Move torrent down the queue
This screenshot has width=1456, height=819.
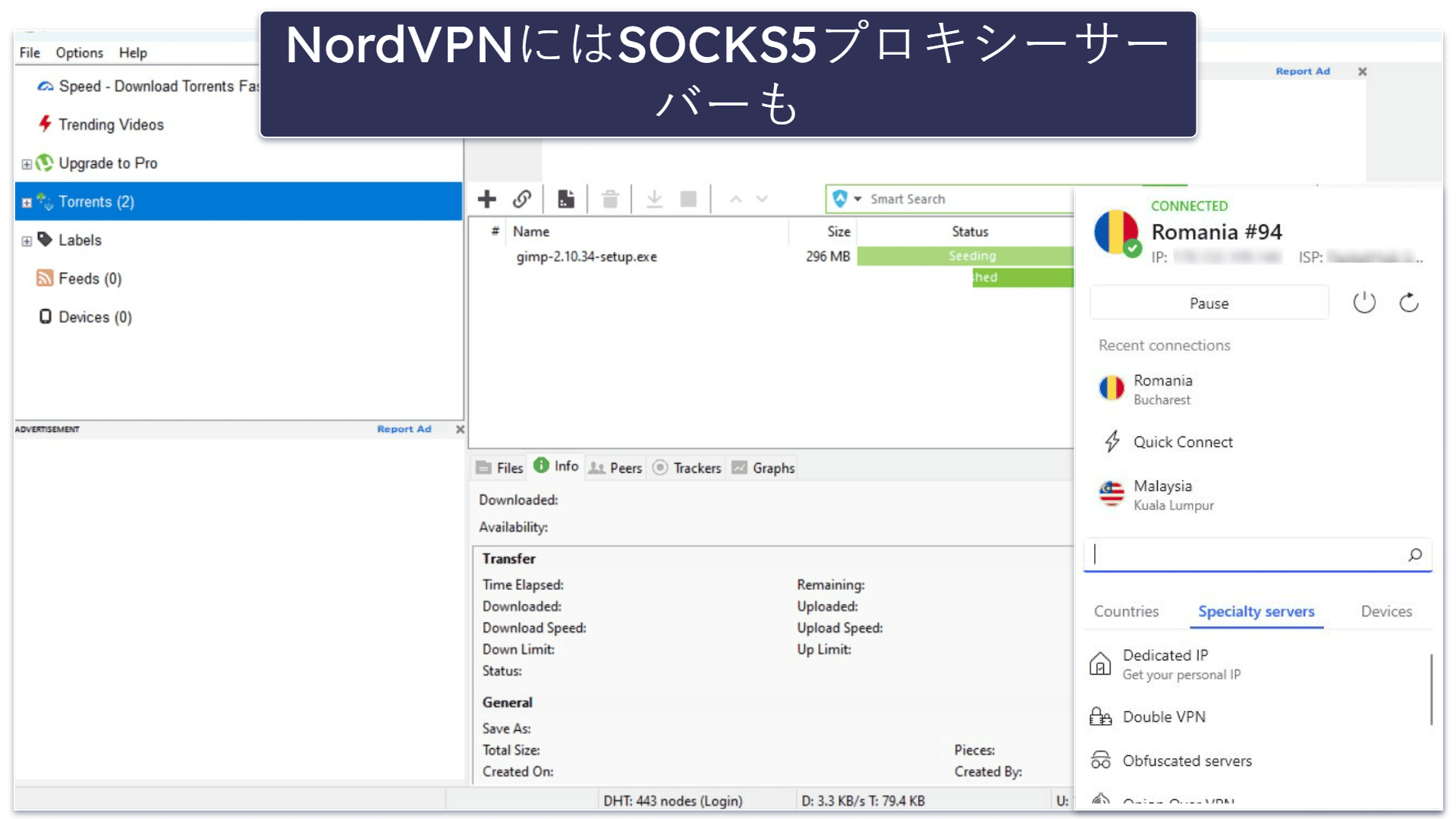[x=763, y=199]
